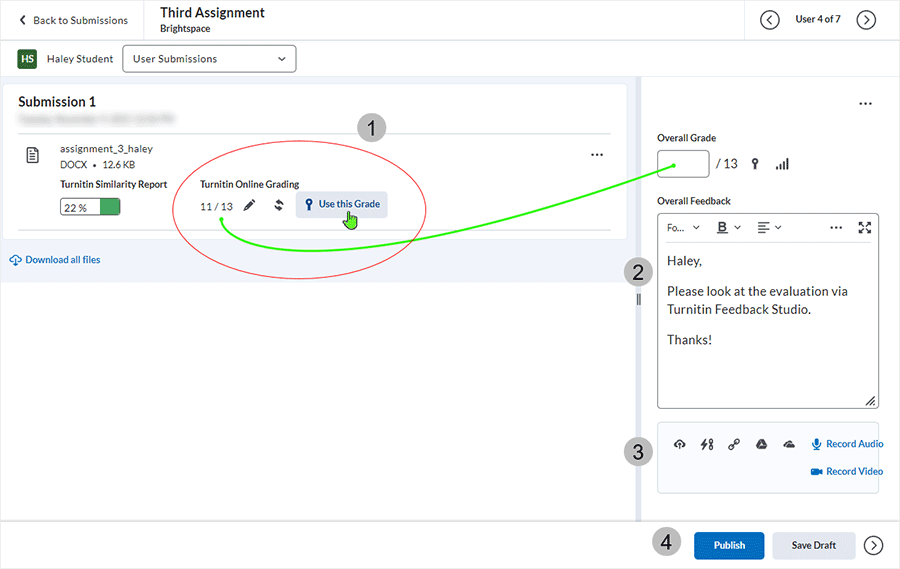
Task: Go back to Submissions
Action: 73,20
